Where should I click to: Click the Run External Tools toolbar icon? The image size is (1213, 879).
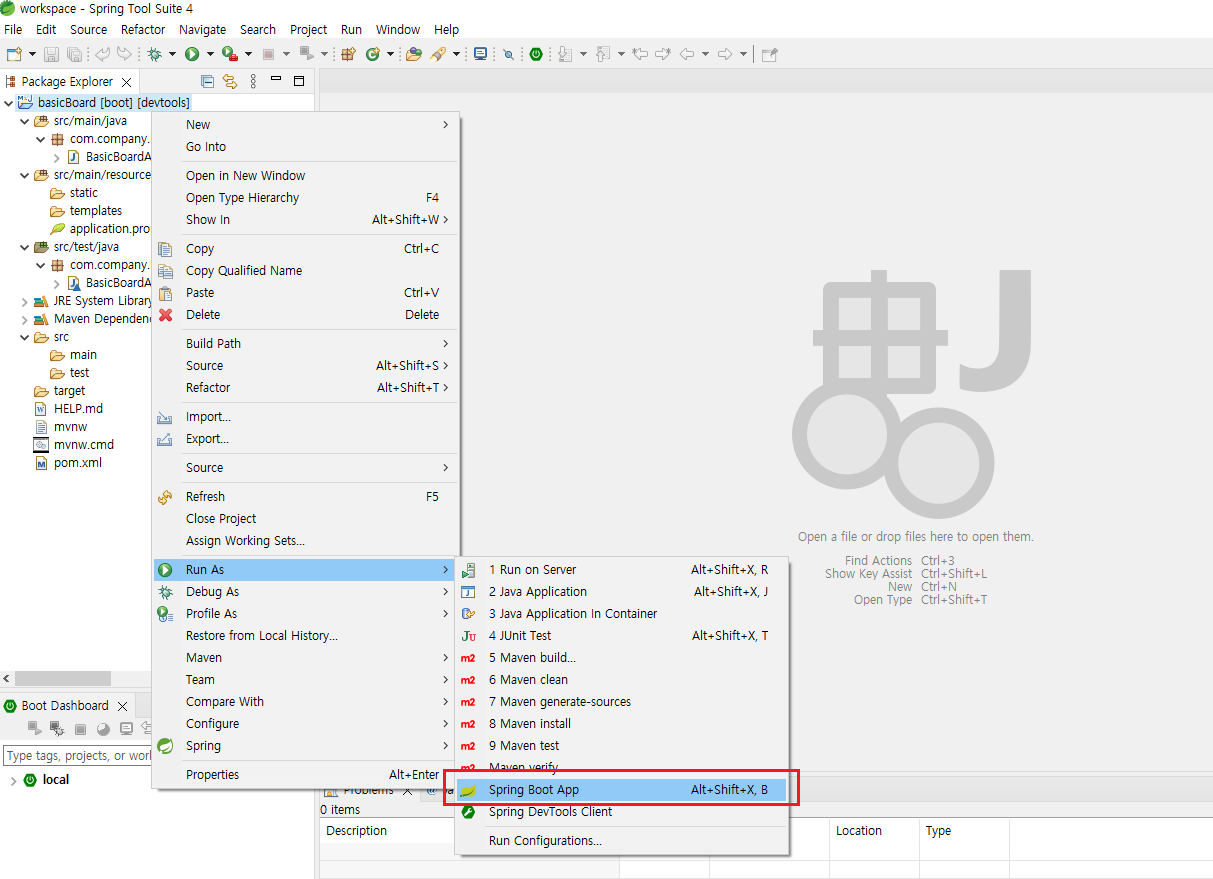pyautogui.click(x=230, y=54)
